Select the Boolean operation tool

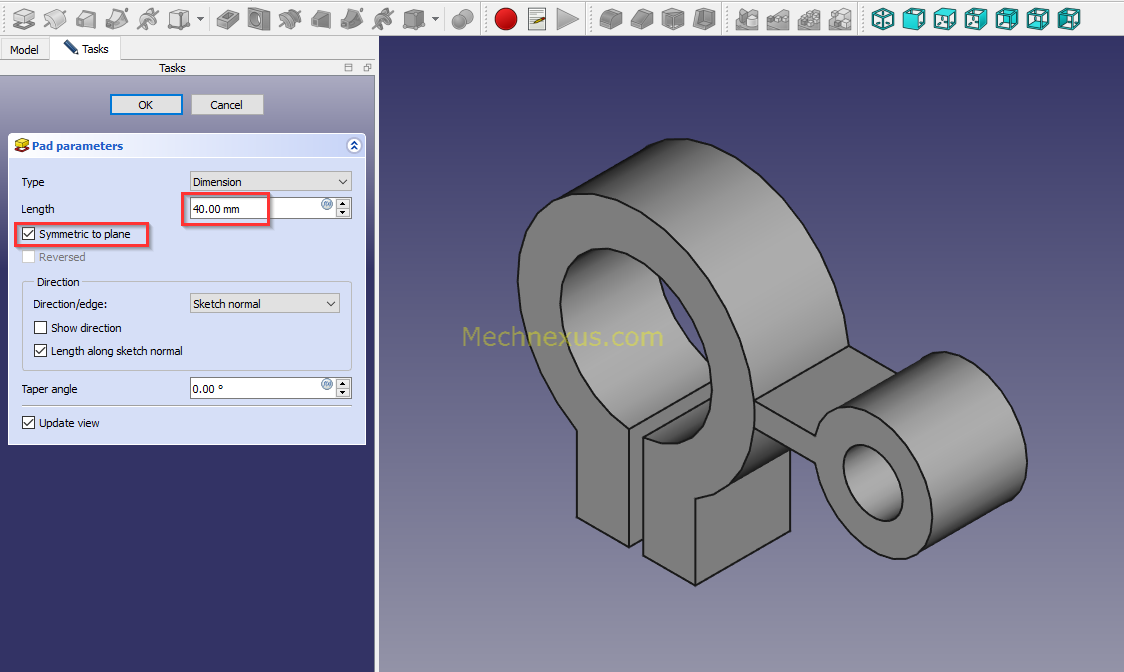pyautogui.click(x=462, y=18)
